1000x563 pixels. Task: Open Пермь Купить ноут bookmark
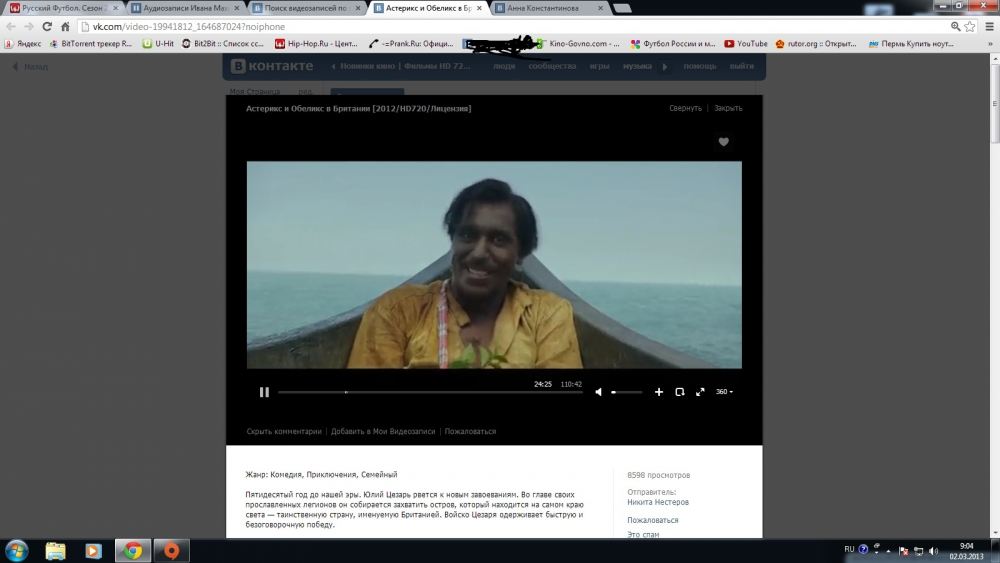click(911, 44)
